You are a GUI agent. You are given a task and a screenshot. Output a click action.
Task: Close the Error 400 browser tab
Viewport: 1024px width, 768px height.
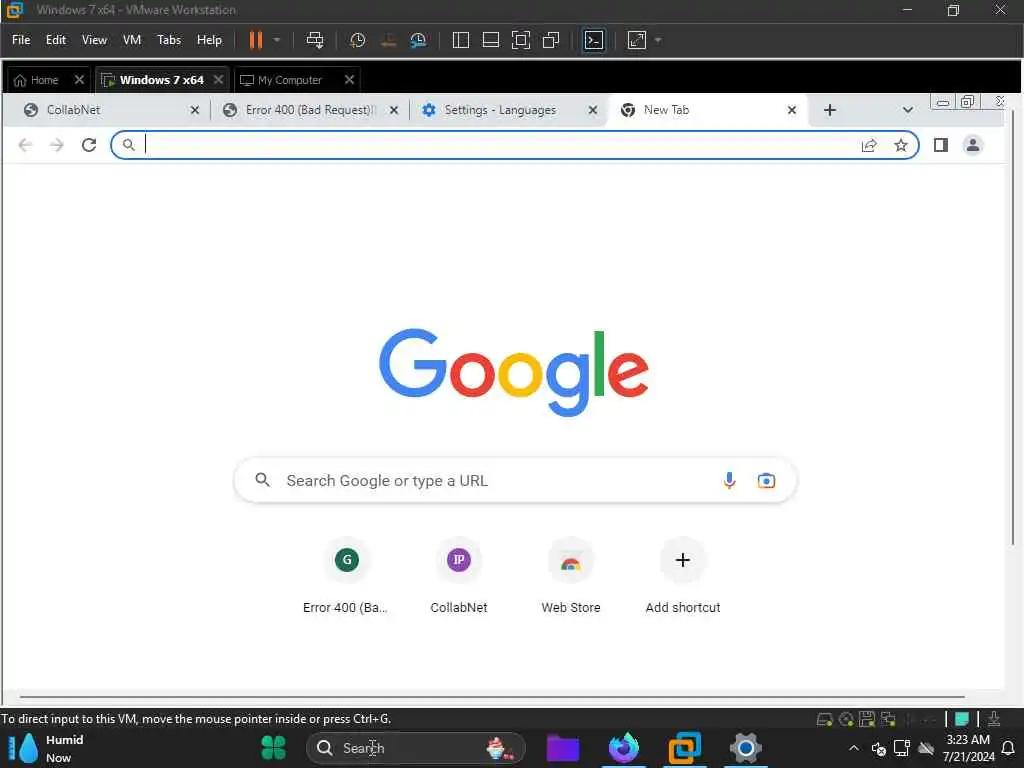(x=394, y=110)
